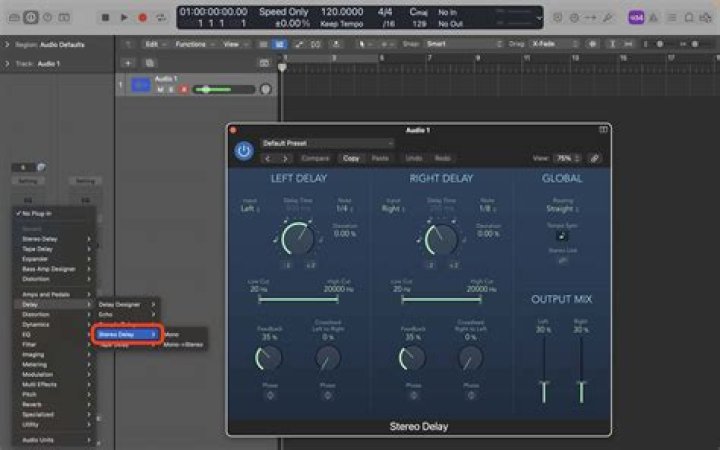720x450 pixels.
Task: Click the Tuner icon in control bar
Action: coord(608,17)
